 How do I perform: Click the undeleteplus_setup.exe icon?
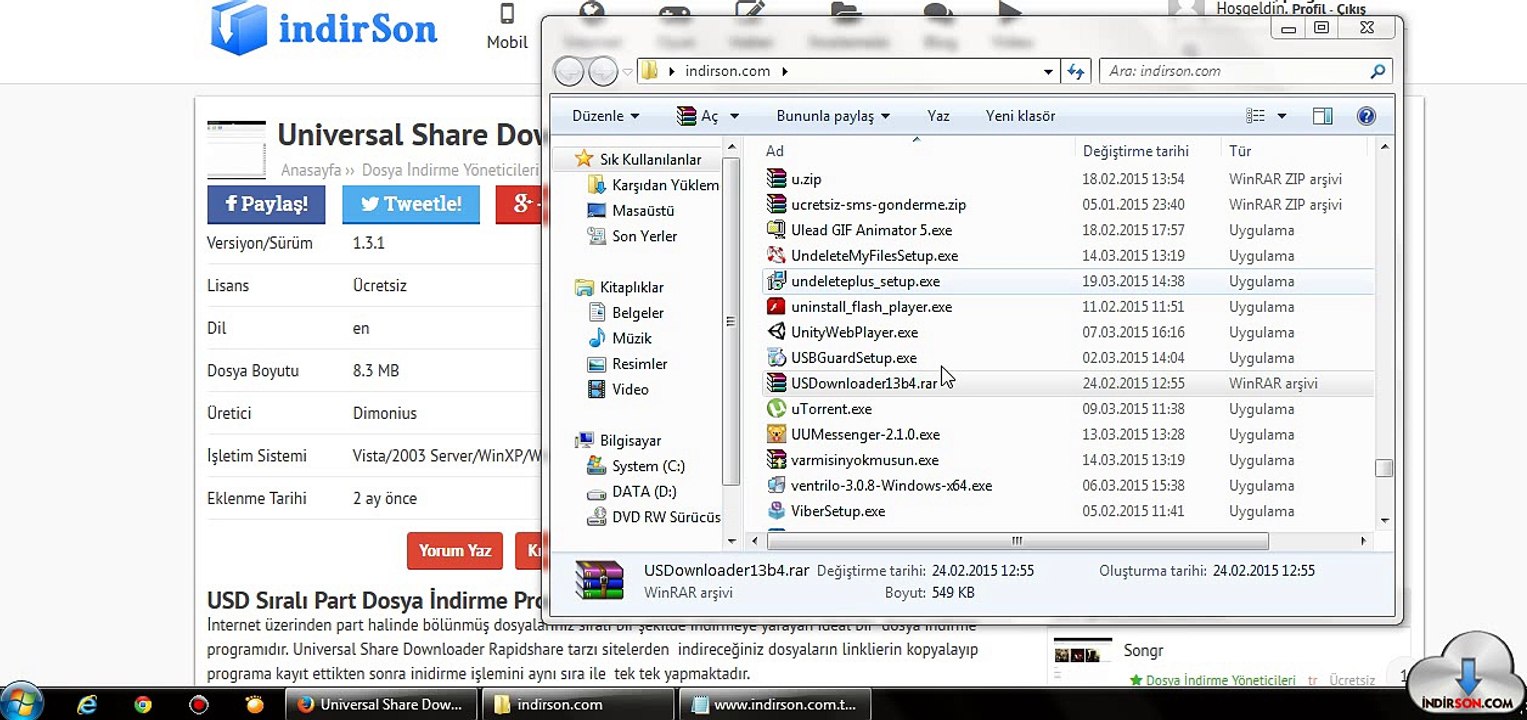tap(776, 281)
